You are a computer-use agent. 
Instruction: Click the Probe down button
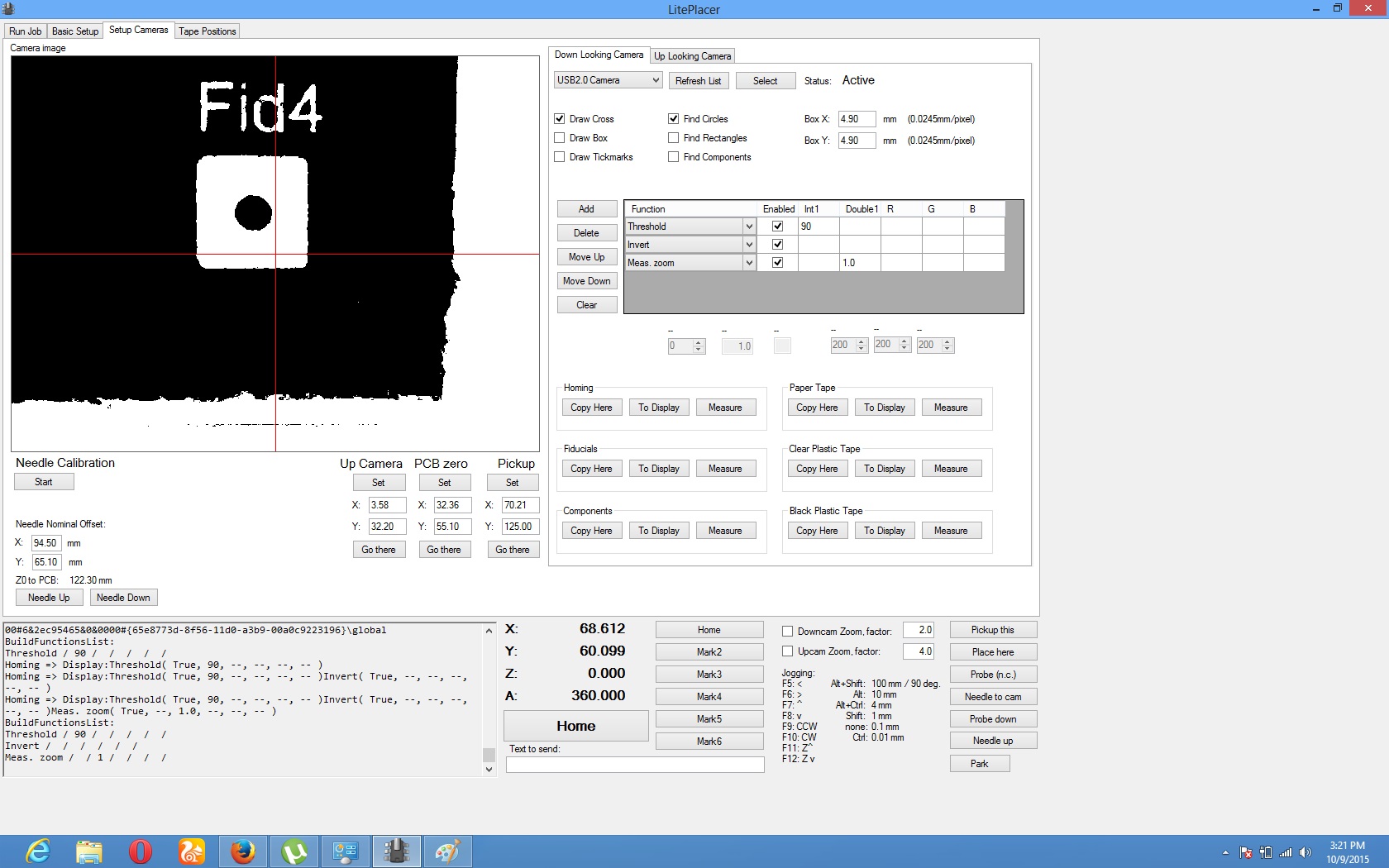(x=993, y=719)
